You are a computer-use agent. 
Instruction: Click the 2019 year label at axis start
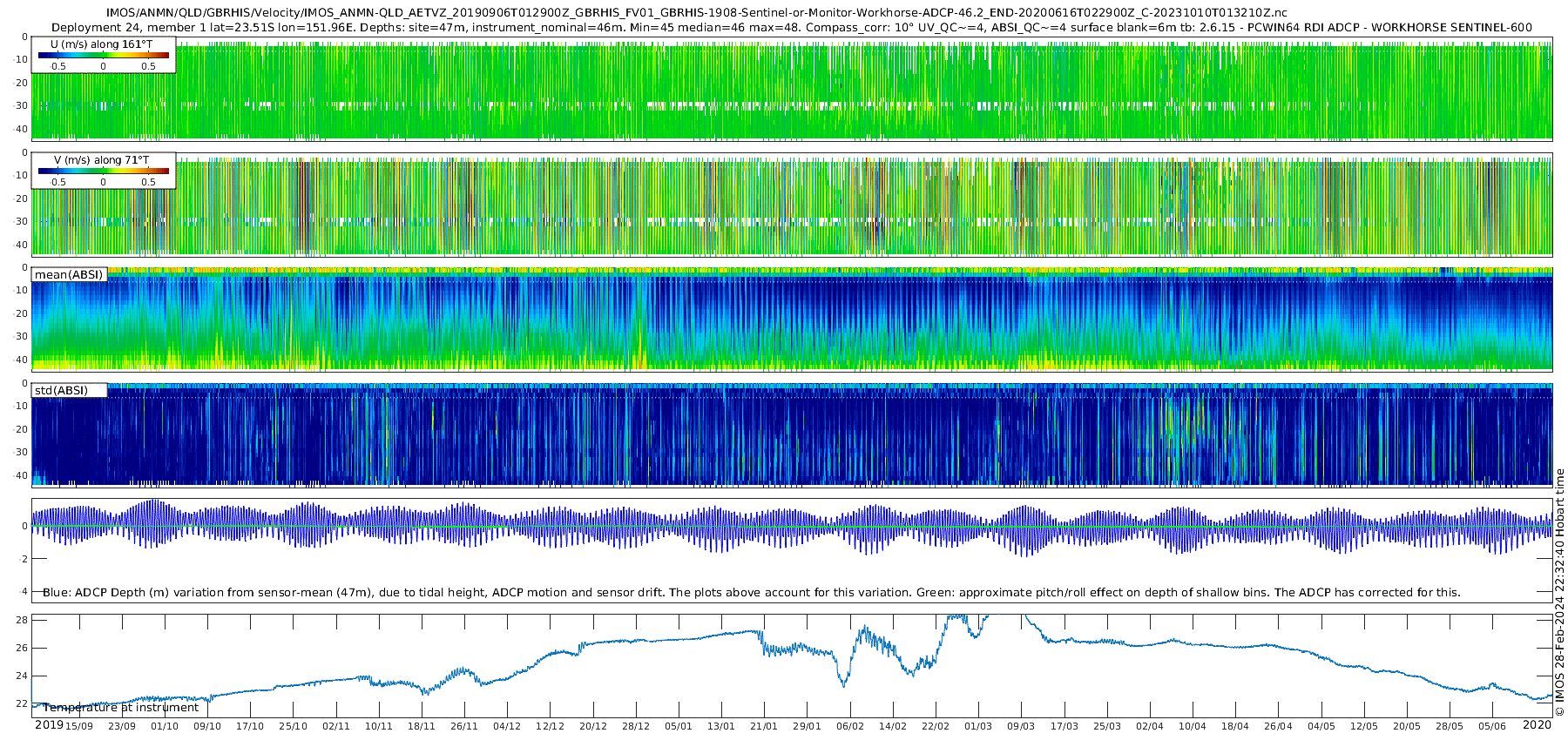49,725
